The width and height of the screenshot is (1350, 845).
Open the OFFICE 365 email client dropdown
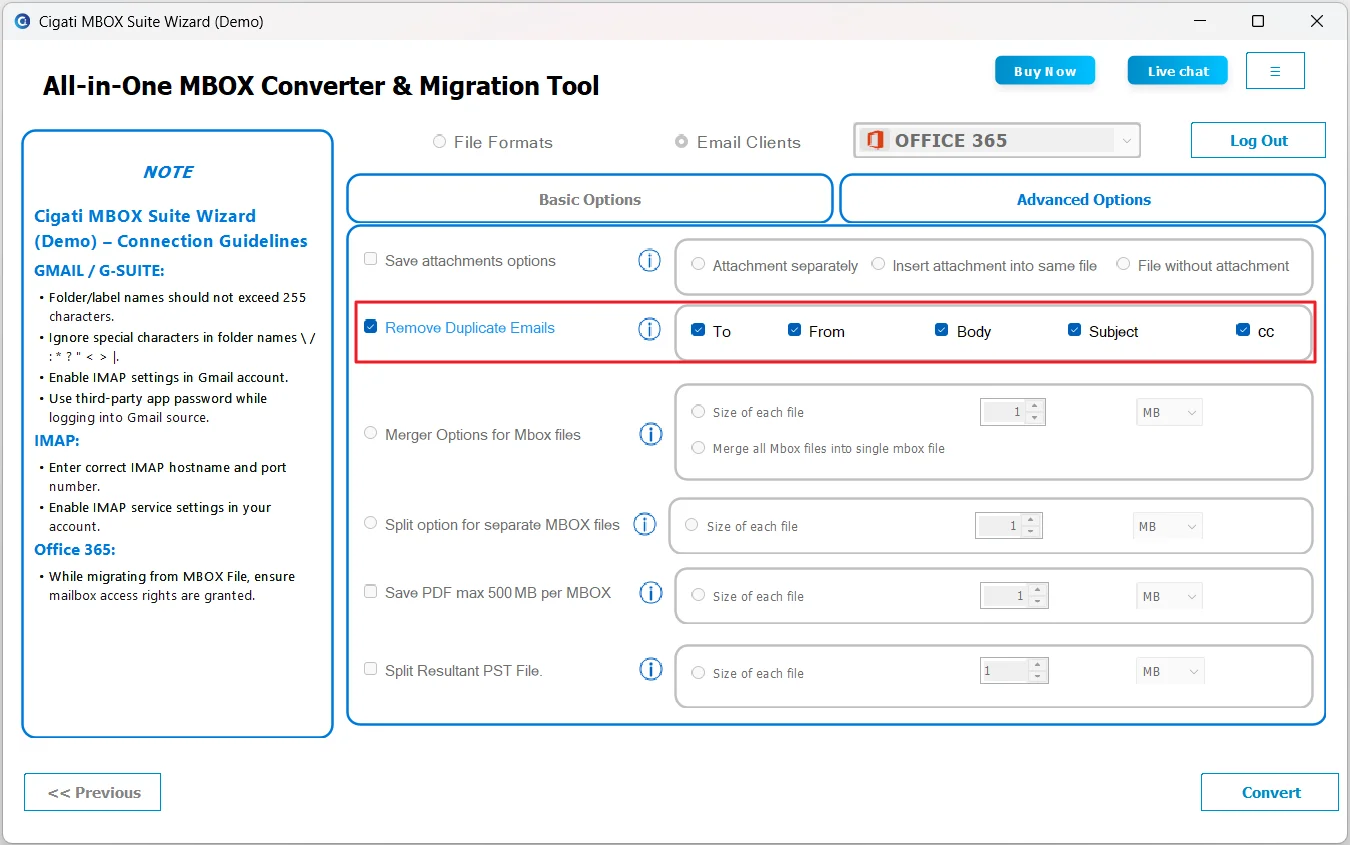pyautogui.click(x=997, y=141)
